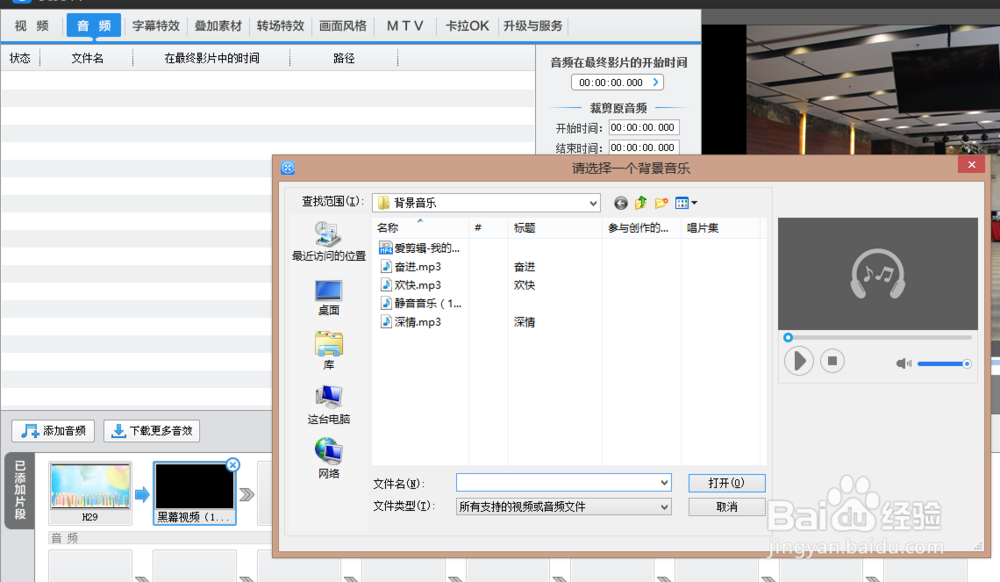Viewport: 1000px width, 582px height.
Task: Open the view menu icon in dialog
Action: (686, 203)
